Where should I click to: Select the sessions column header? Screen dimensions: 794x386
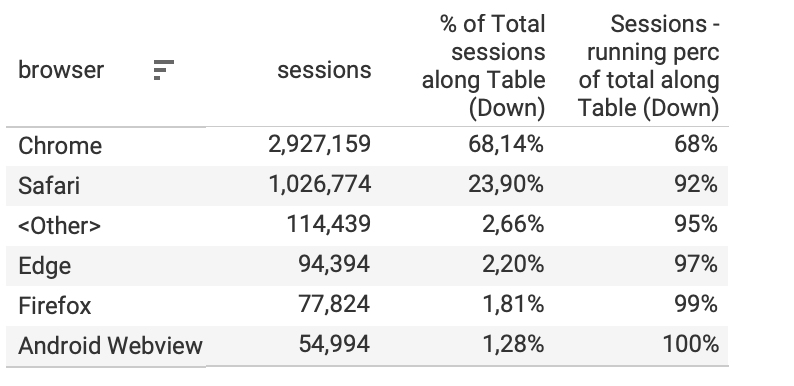pos(324,70)
